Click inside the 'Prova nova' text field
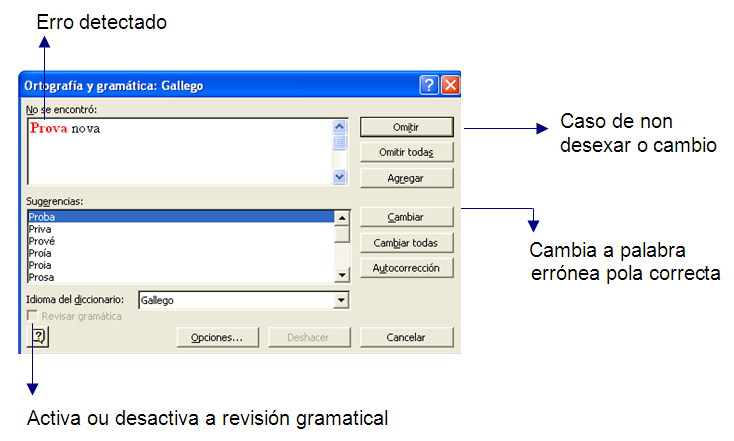Screen dimensions: 734x441 (180, 150)
